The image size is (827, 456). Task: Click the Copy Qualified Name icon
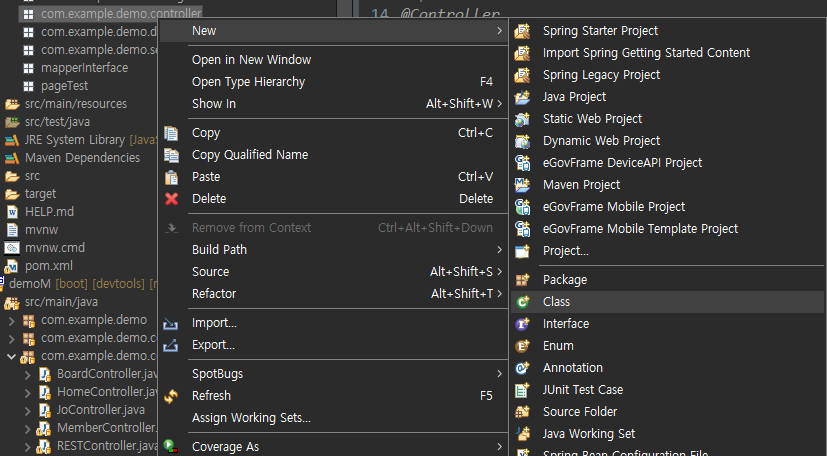click(171, 155)
